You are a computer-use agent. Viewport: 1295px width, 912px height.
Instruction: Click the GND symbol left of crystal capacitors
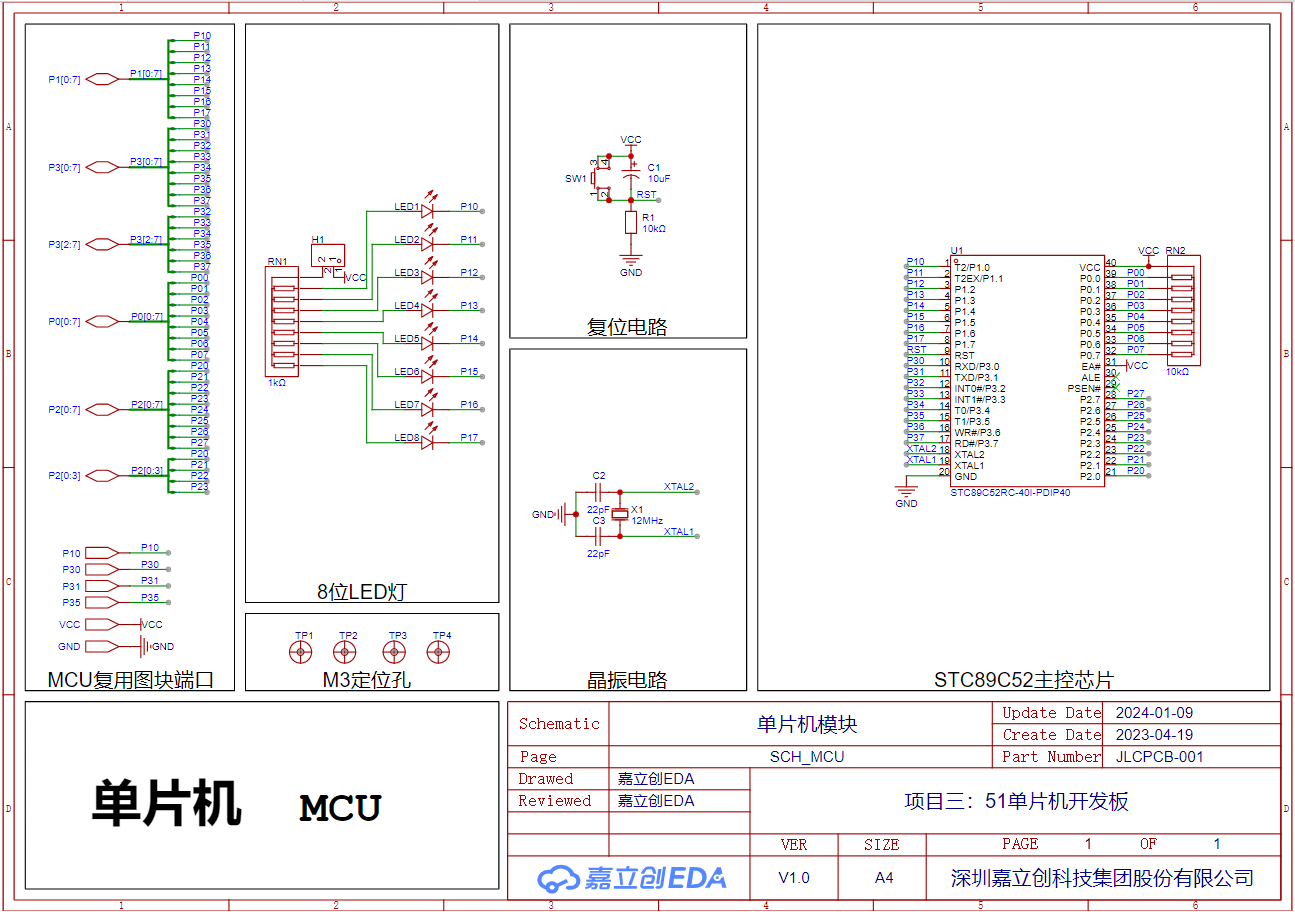coord(562,515)
